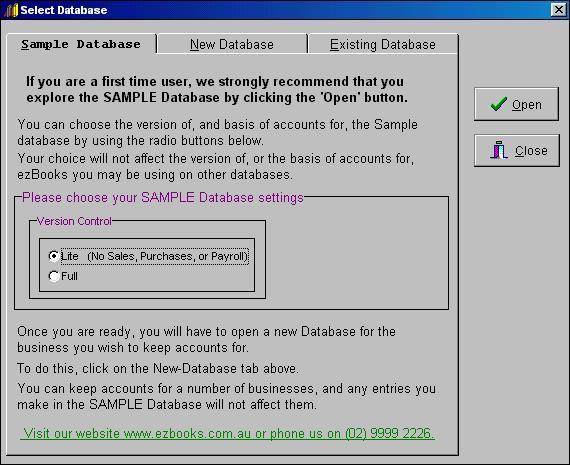Click the Close button label text
570x465 pixels.
pyautogui.click(x=531, y=151)
